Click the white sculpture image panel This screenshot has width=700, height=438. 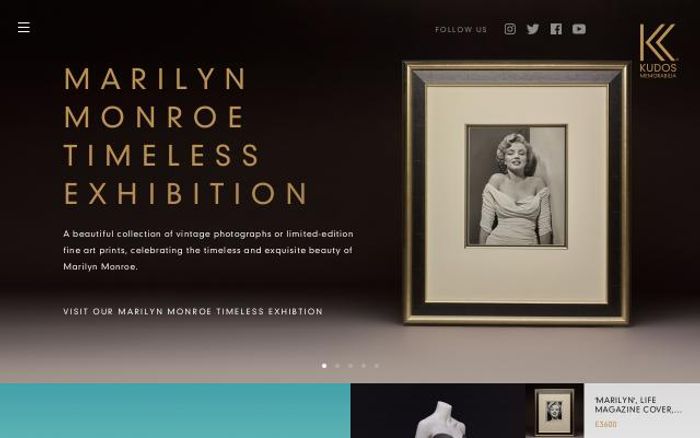[438, 411]
